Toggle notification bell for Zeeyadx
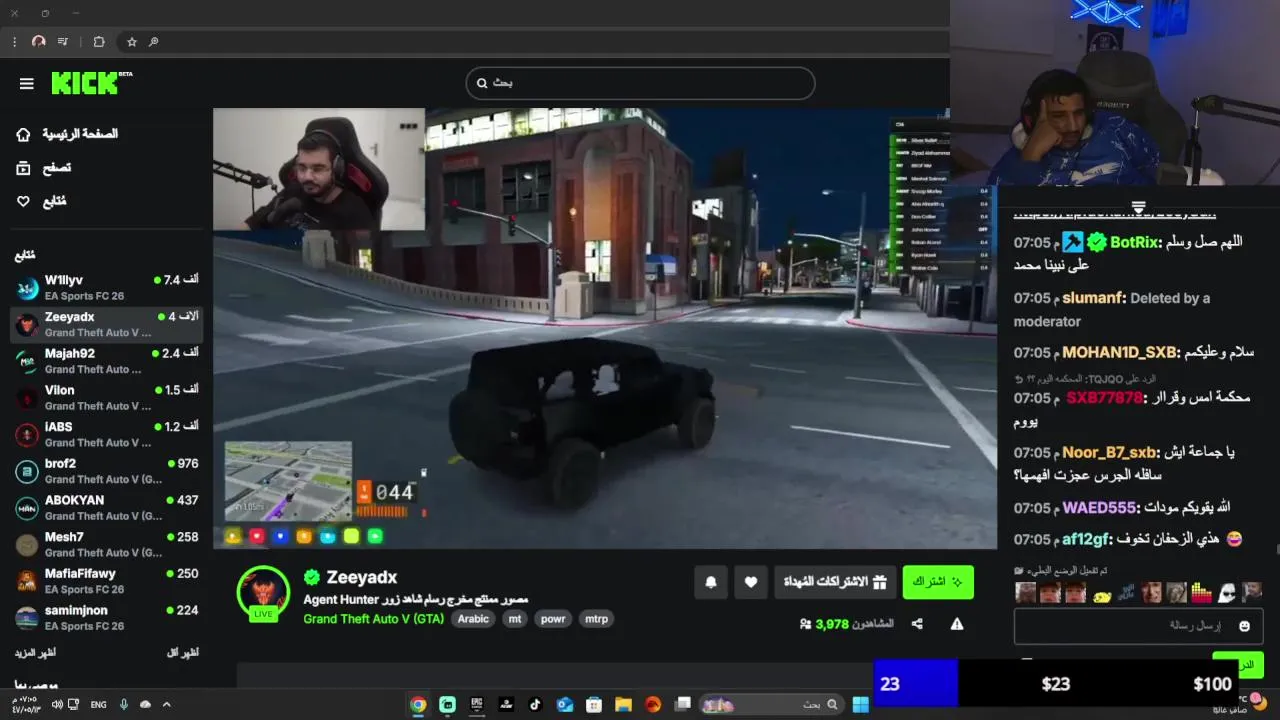The height and width of the screenshot is (720, 1280). pyautogui.click(x=711, y=582)
